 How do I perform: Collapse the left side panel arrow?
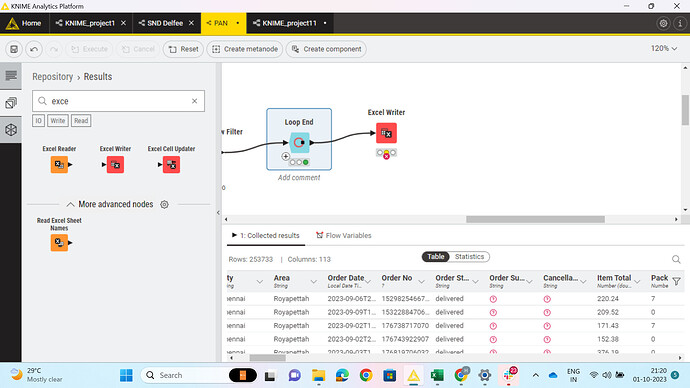click(x=219, y=212)
